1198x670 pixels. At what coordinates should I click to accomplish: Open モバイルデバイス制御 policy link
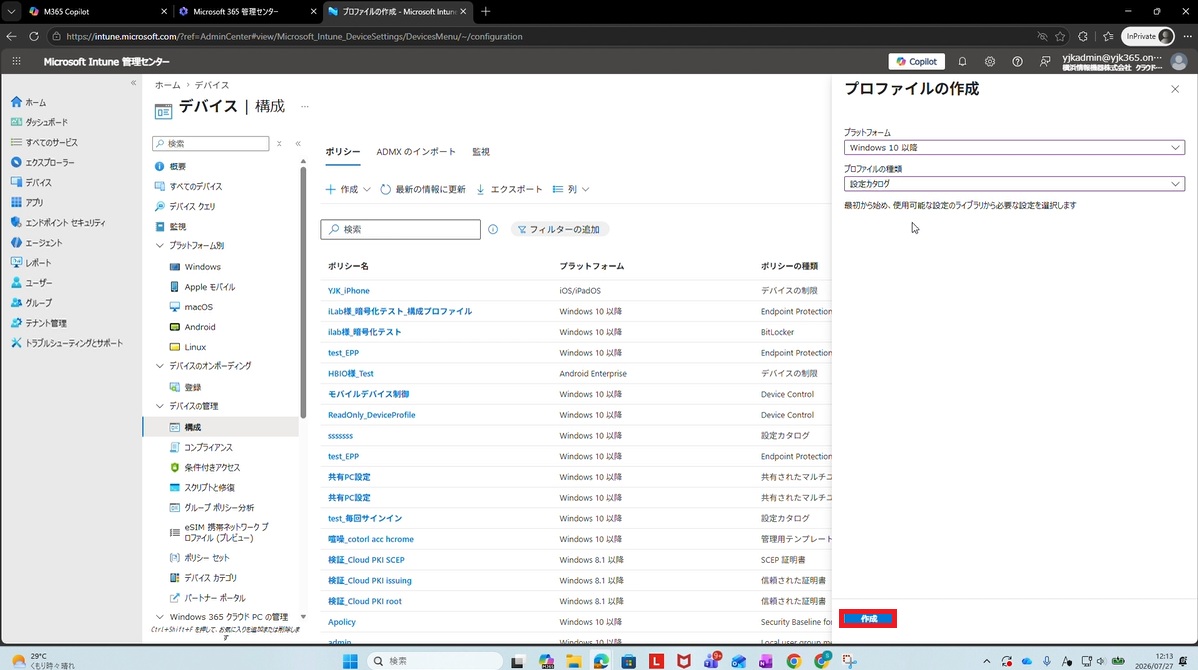click(x=368, y=394)
